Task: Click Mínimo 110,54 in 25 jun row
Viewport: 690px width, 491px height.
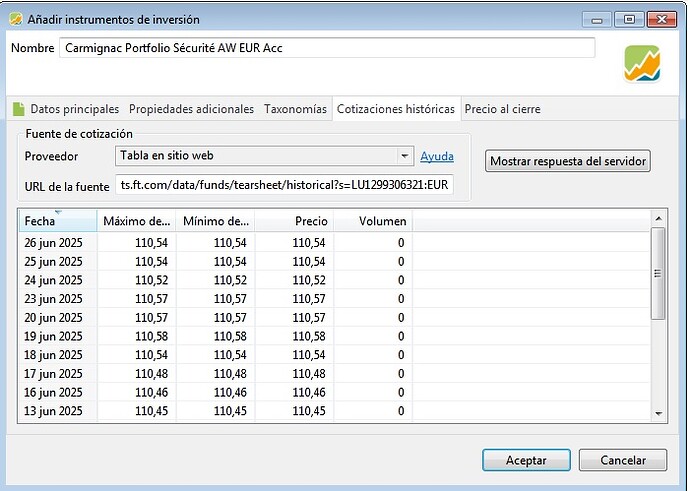Action: [x=230, y=261]
